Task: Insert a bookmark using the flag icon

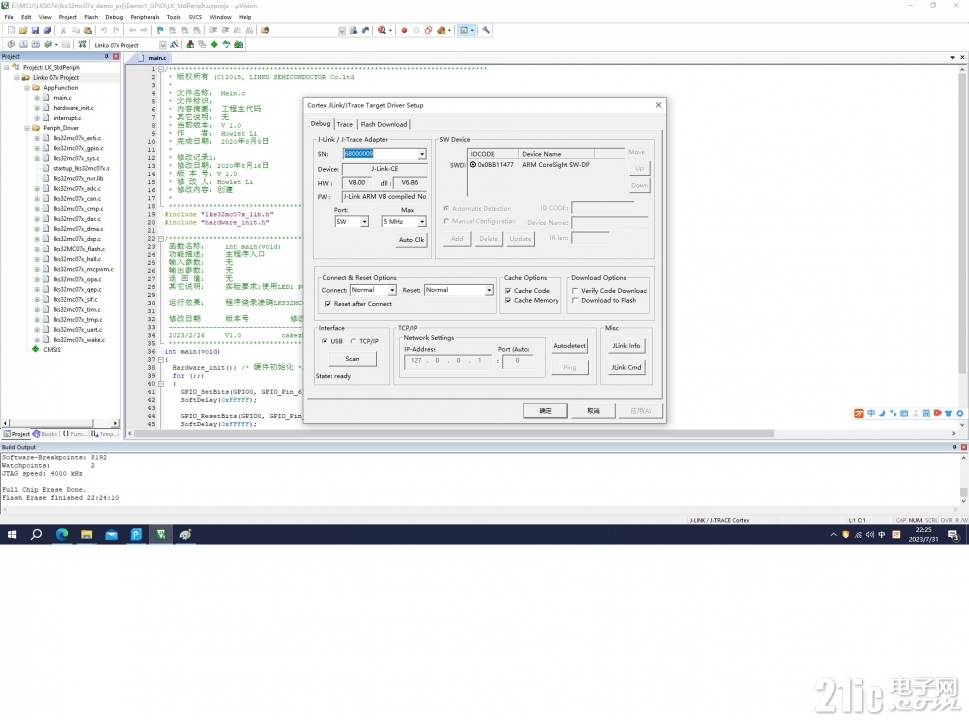Action: pyautogui.click(x=160, y=30)
